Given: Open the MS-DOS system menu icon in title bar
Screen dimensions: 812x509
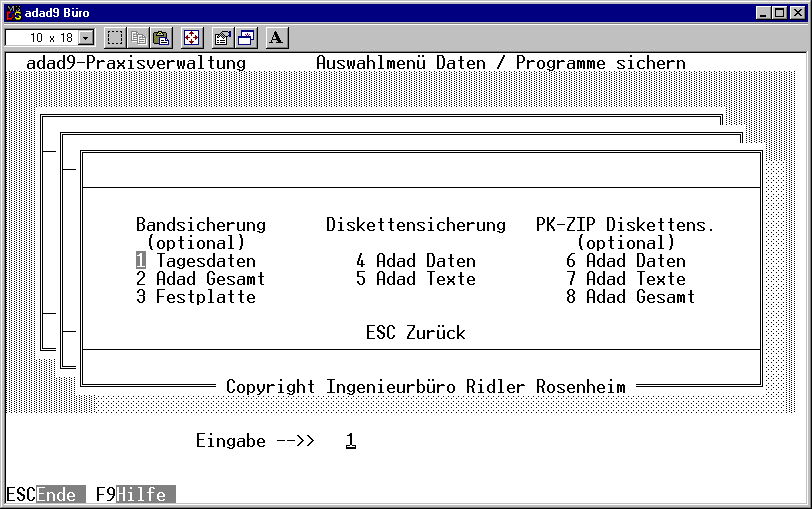Looking at the screenshot, I should coord(14,12).
